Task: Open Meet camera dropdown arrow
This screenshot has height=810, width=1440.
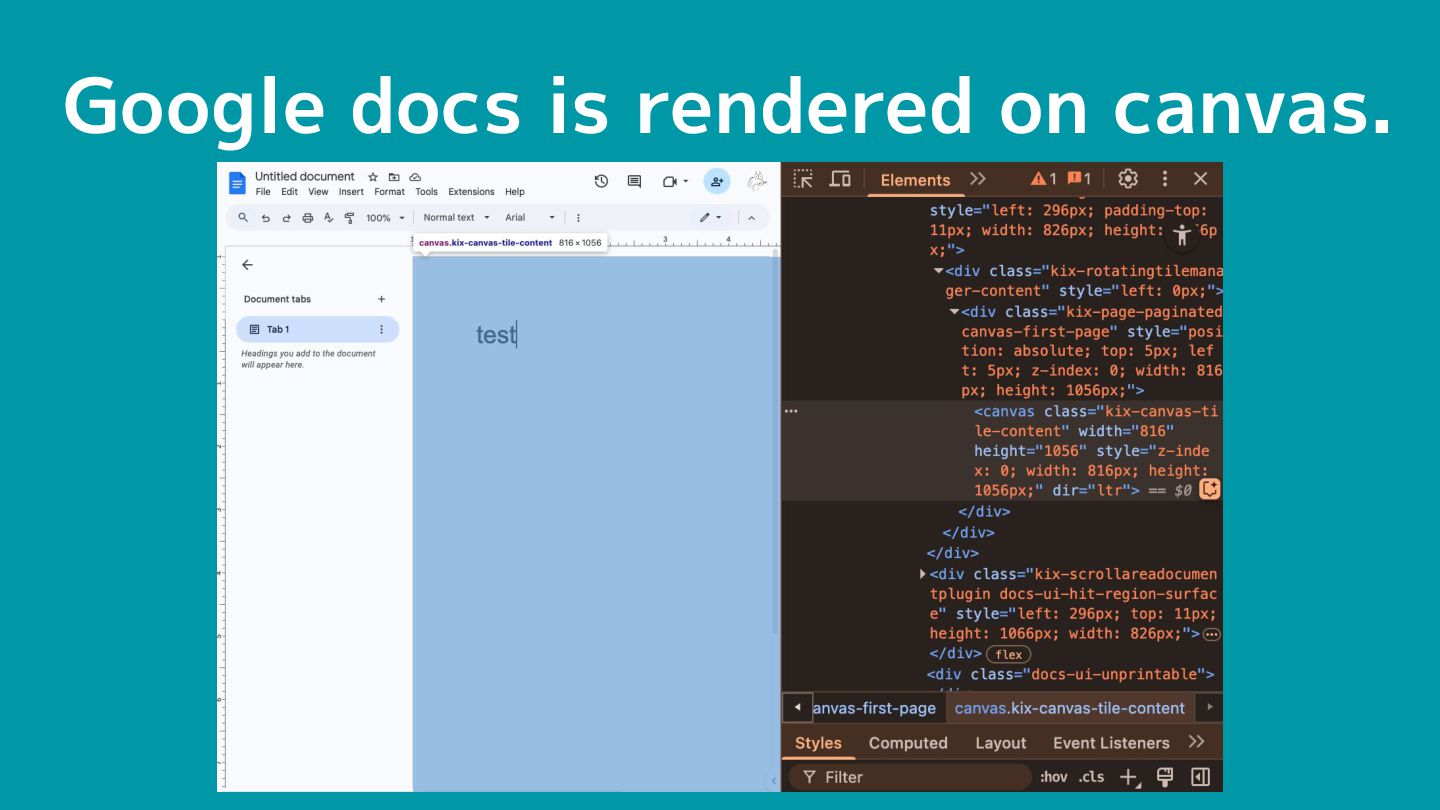Action: click(686, 181)
